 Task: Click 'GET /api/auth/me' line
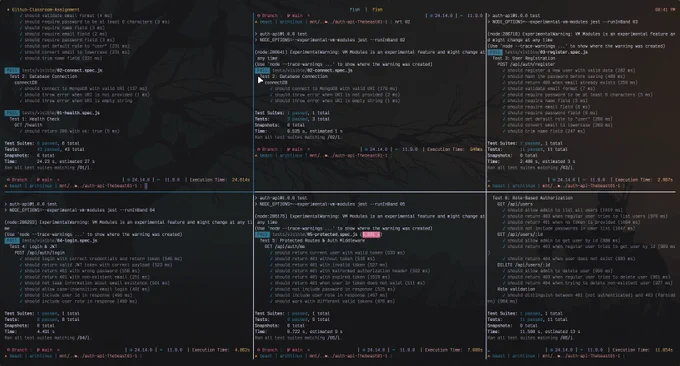[x=284, y=246]
